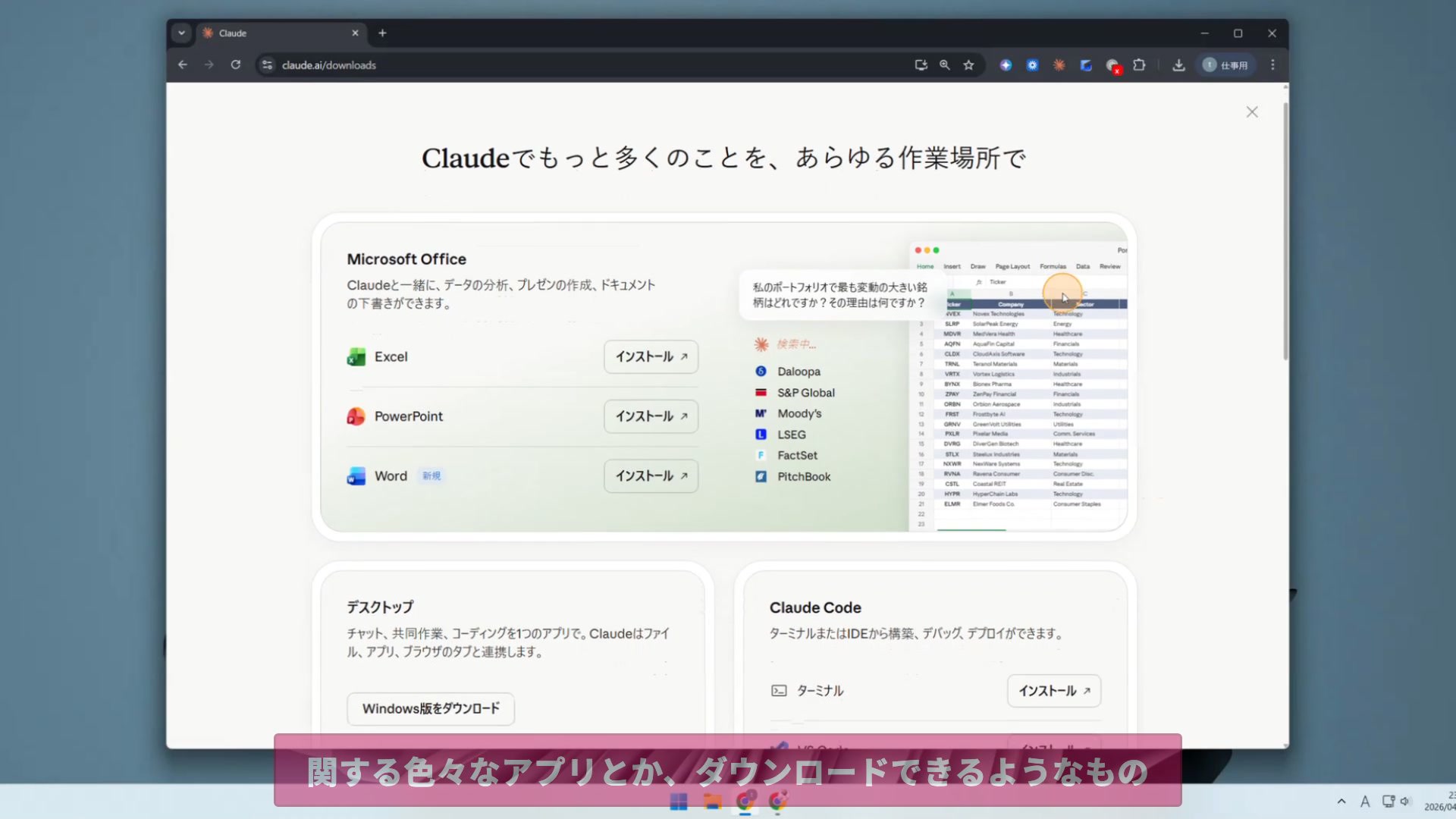The height and width of the screenshot is (819, 1456).
Task: Open the network status tray icon
Action: (x=1388, y=802)
